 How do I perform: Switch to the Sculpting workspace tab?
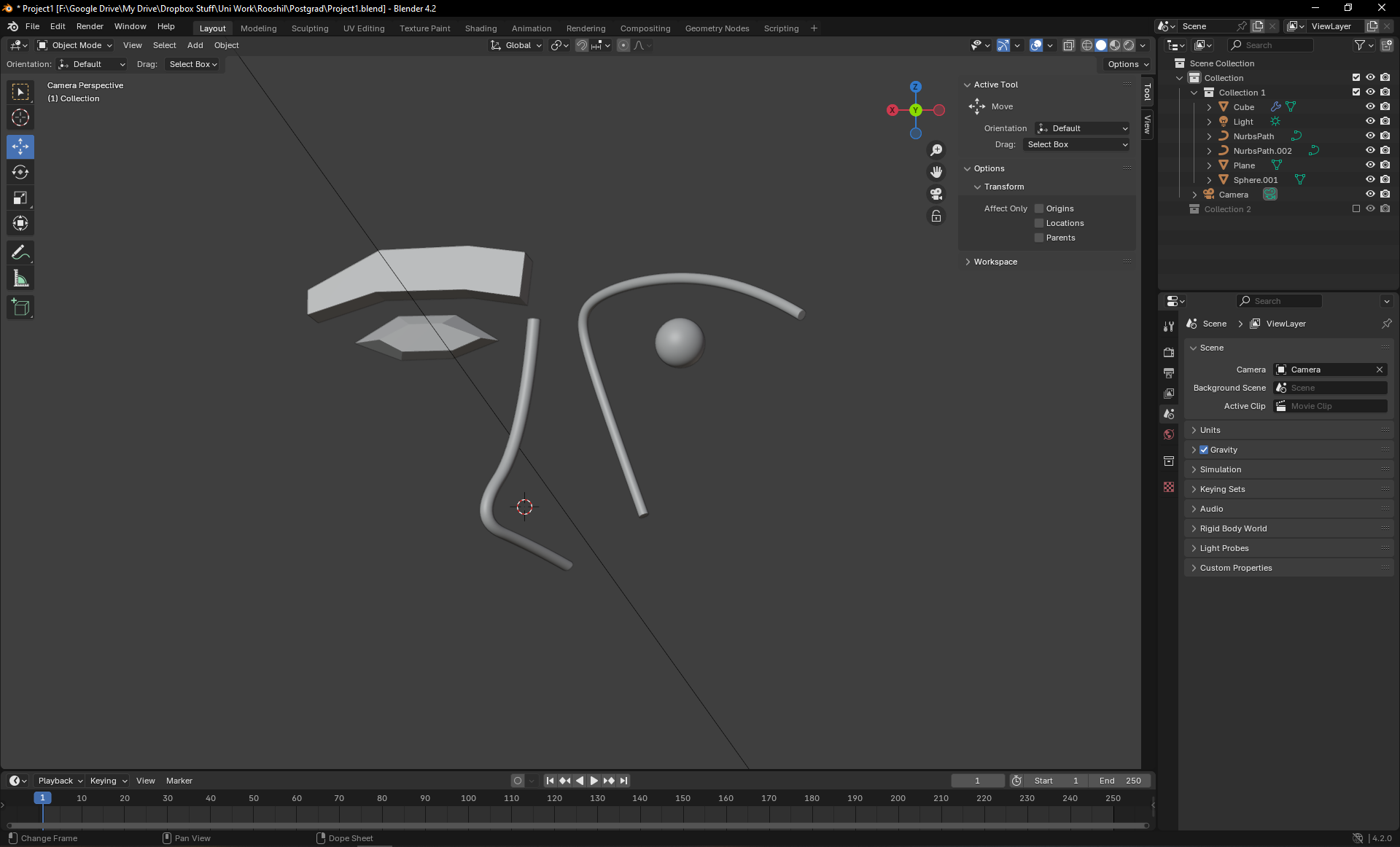coord(310,28)
